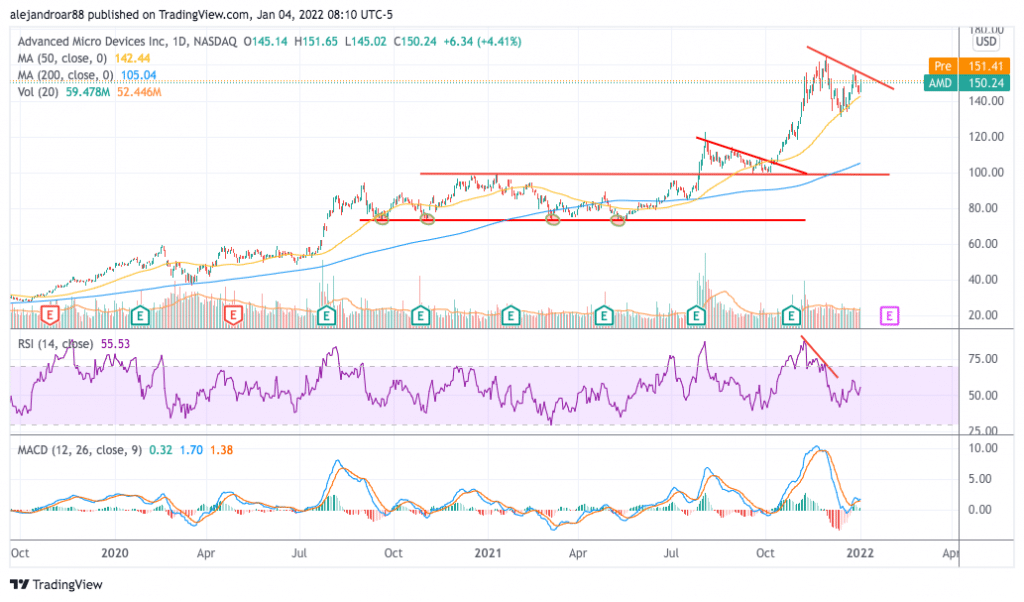Viewport: 1024px width, 602px height.
Task: Click the volume average value 52.446M
Action: [x=139, y=92]
